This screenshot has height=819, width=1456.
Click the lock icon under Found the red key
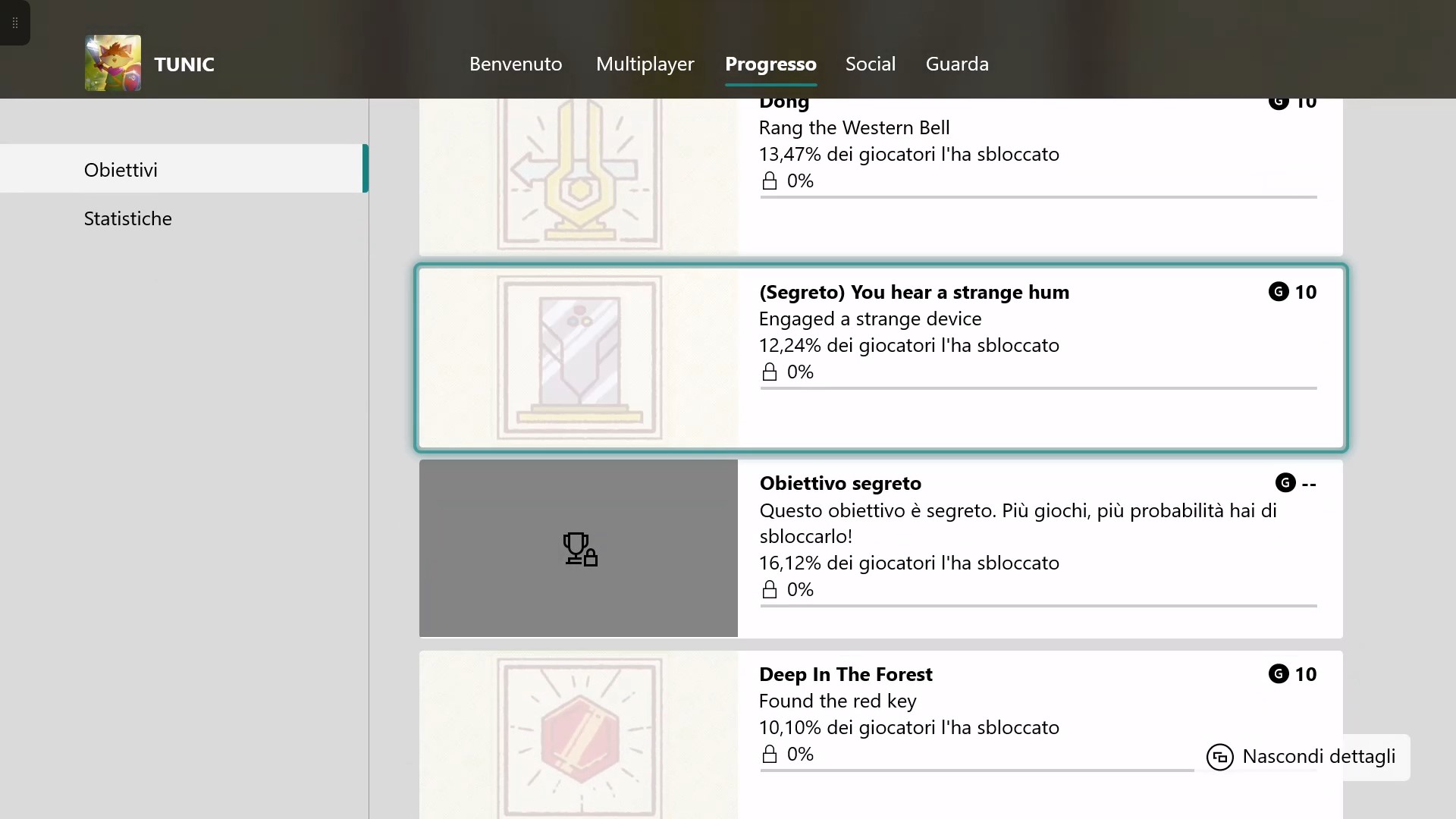coord(770,754)
